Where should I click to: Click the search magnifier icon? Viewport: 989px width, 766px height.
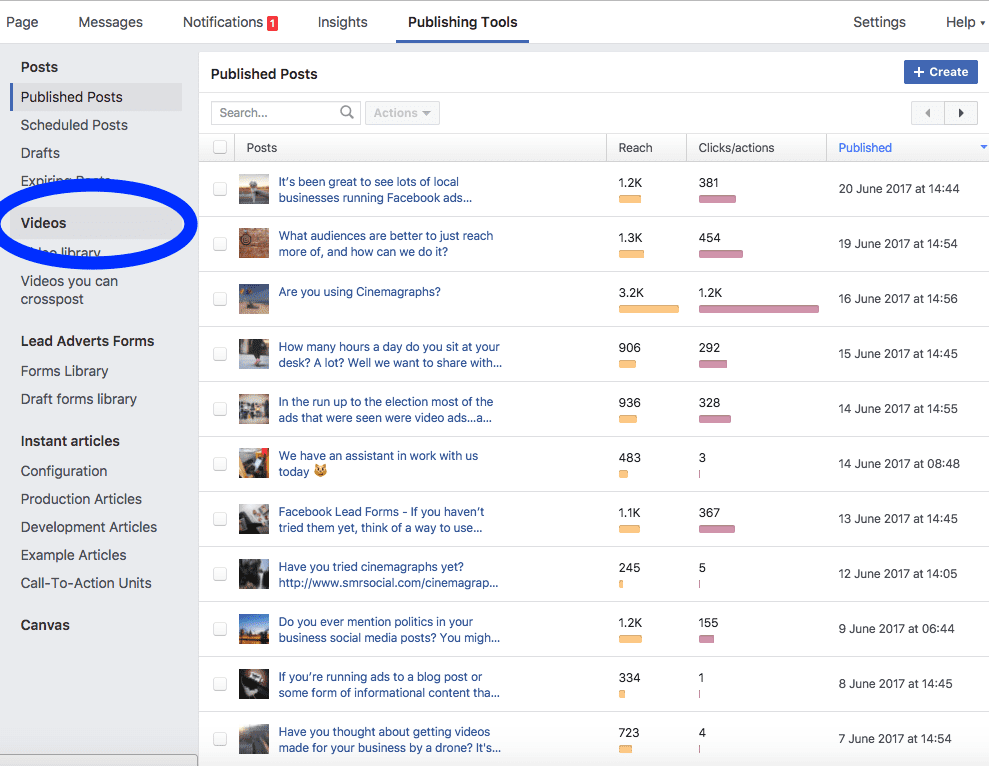(346, 112)
